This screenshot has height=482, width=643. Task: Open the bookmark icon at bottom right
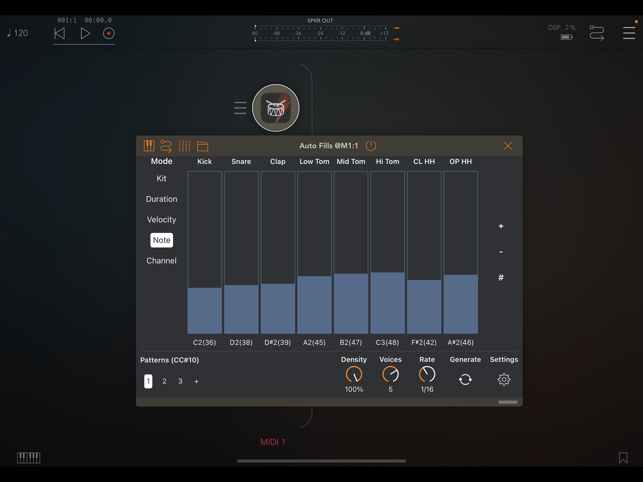[x=623, y=458]
